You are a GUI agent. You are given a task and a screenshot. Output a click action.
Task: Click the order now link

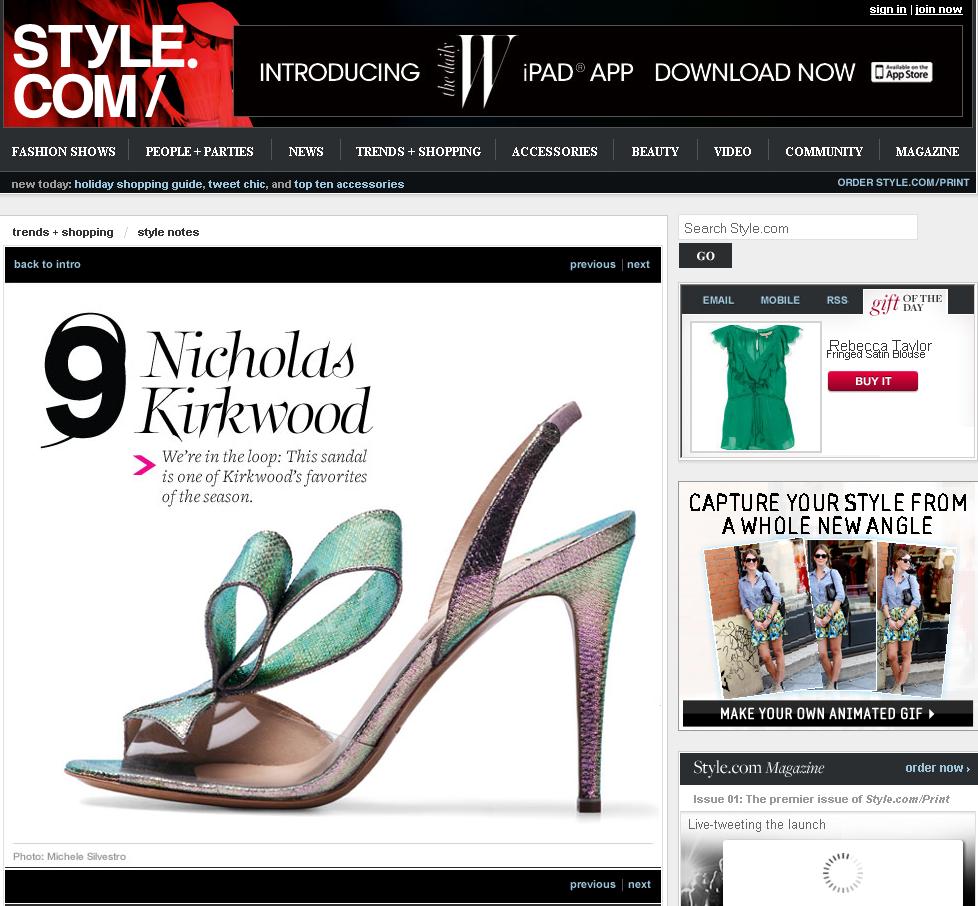[x=937, y=768]
